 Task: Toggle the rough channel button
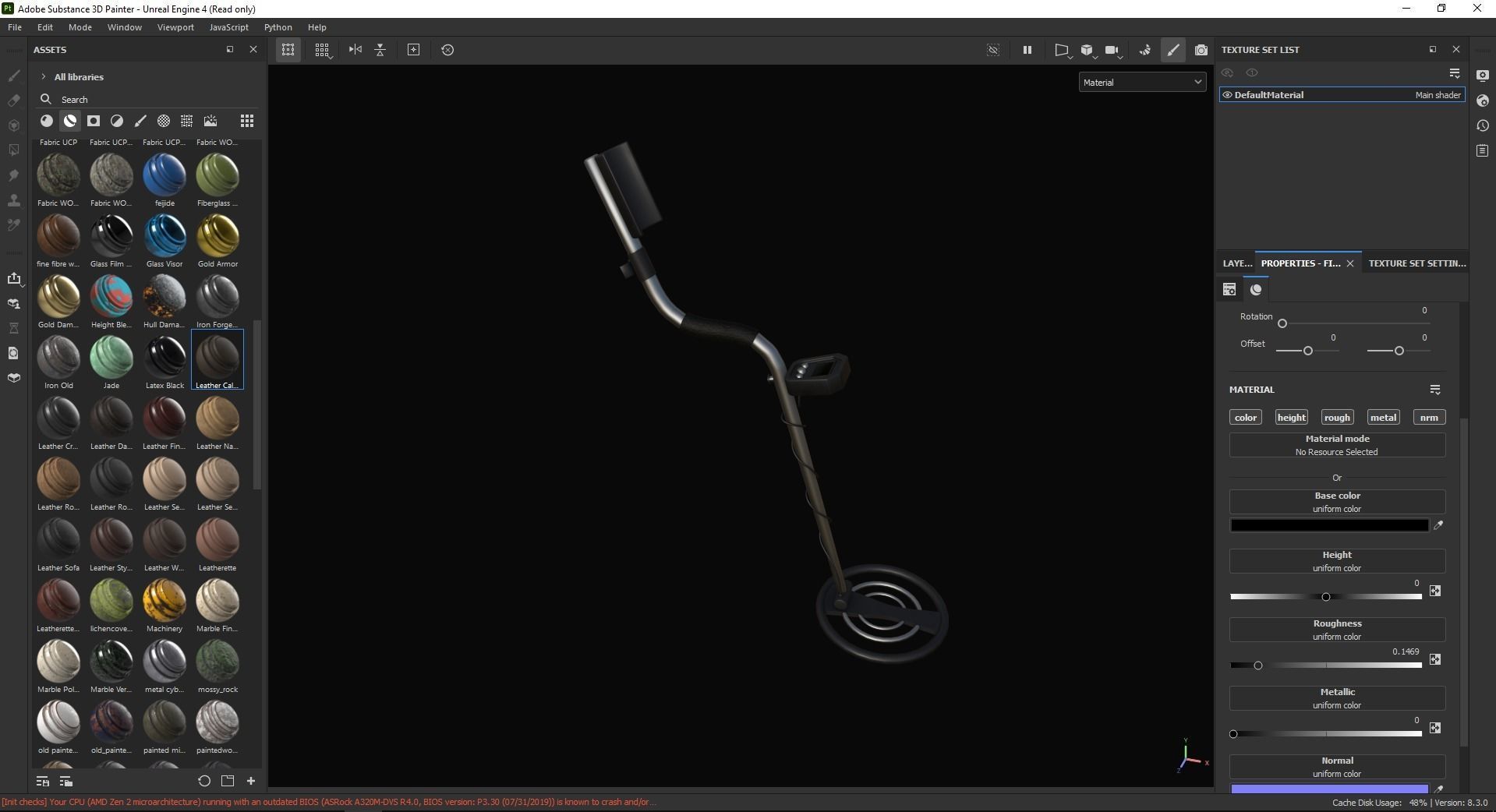click(1337, 418)
